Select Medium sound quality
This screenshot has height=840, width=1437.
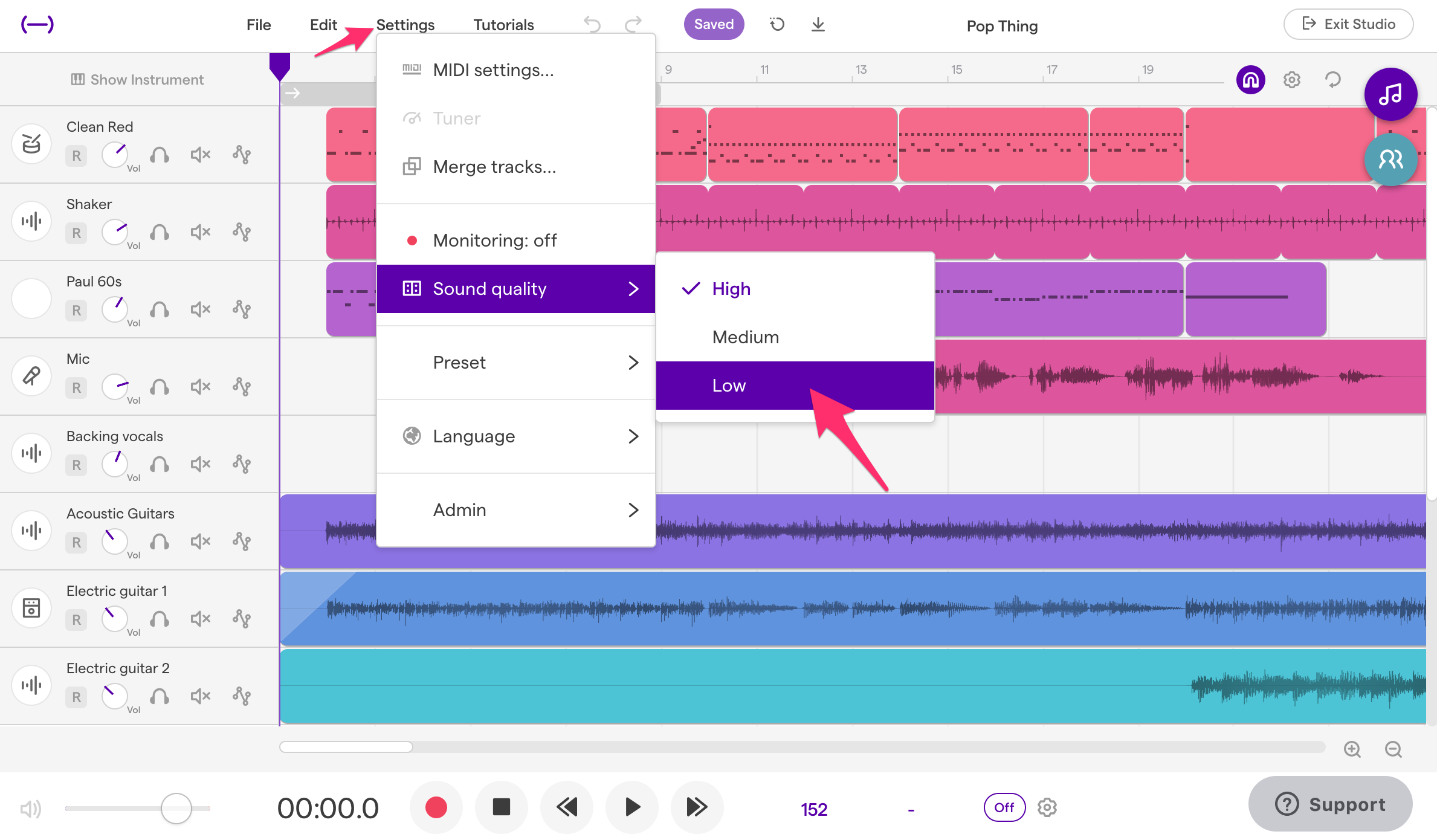click(795, 337)
